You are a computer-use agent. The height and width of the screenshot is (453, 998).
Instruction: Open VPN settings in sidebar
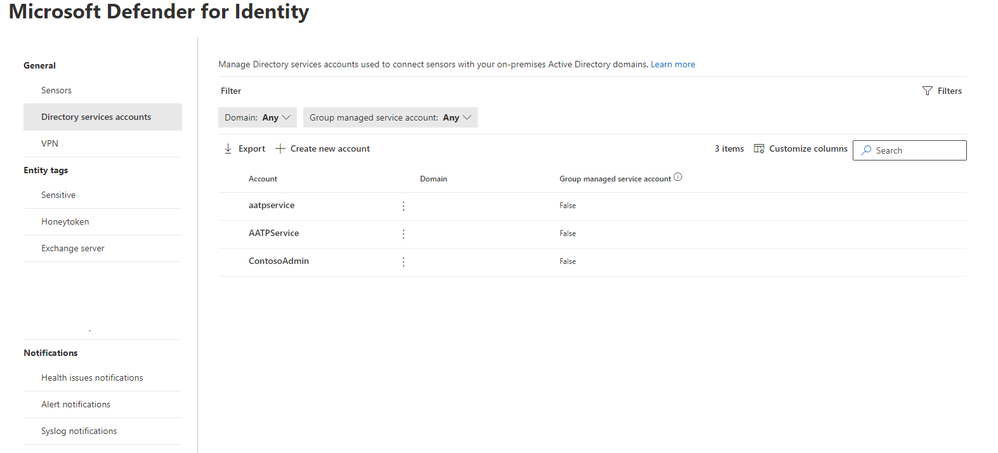click(x=50, y=144)
